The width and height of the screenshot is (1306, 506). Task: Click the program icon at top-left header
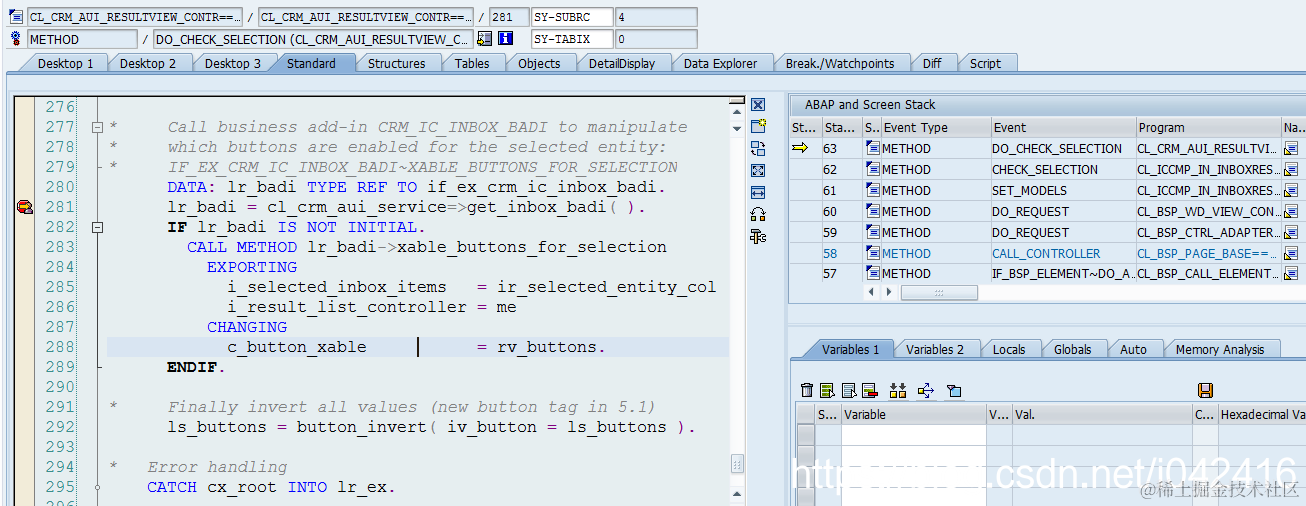pyautogui.click(x=15, y=17)
